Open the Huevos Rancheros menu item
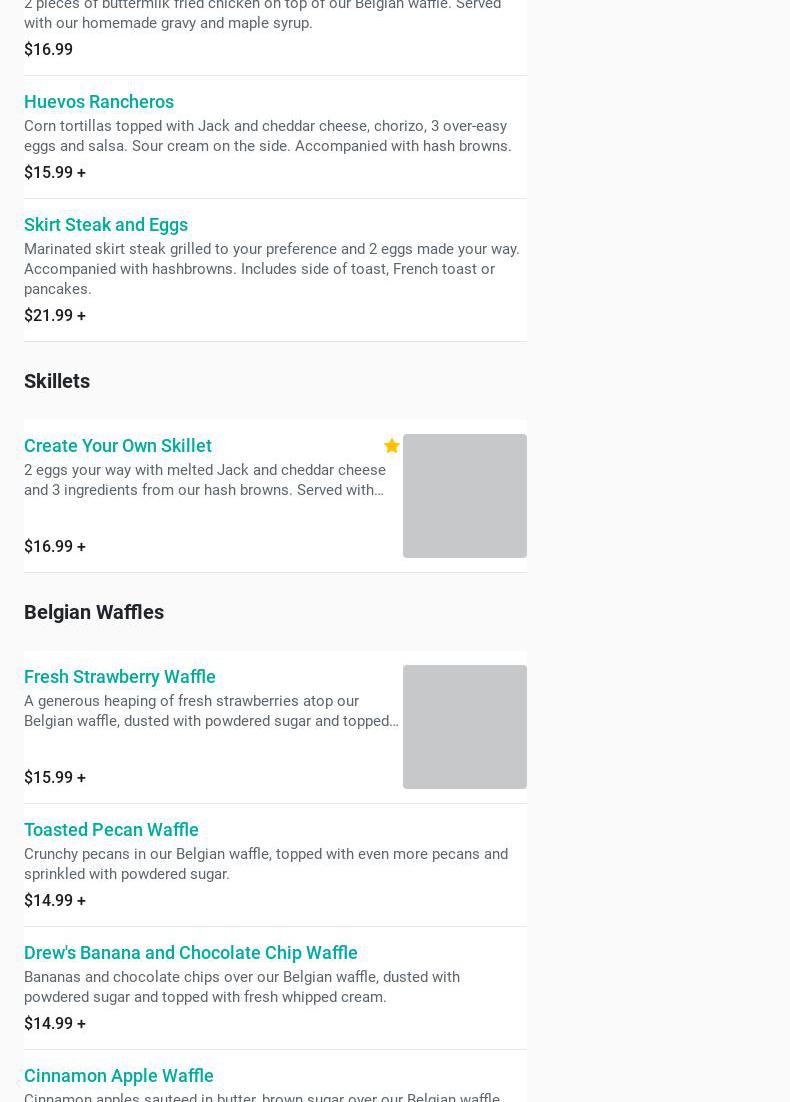The width and height of the screenshot is (790, 1102). point(99,102)
